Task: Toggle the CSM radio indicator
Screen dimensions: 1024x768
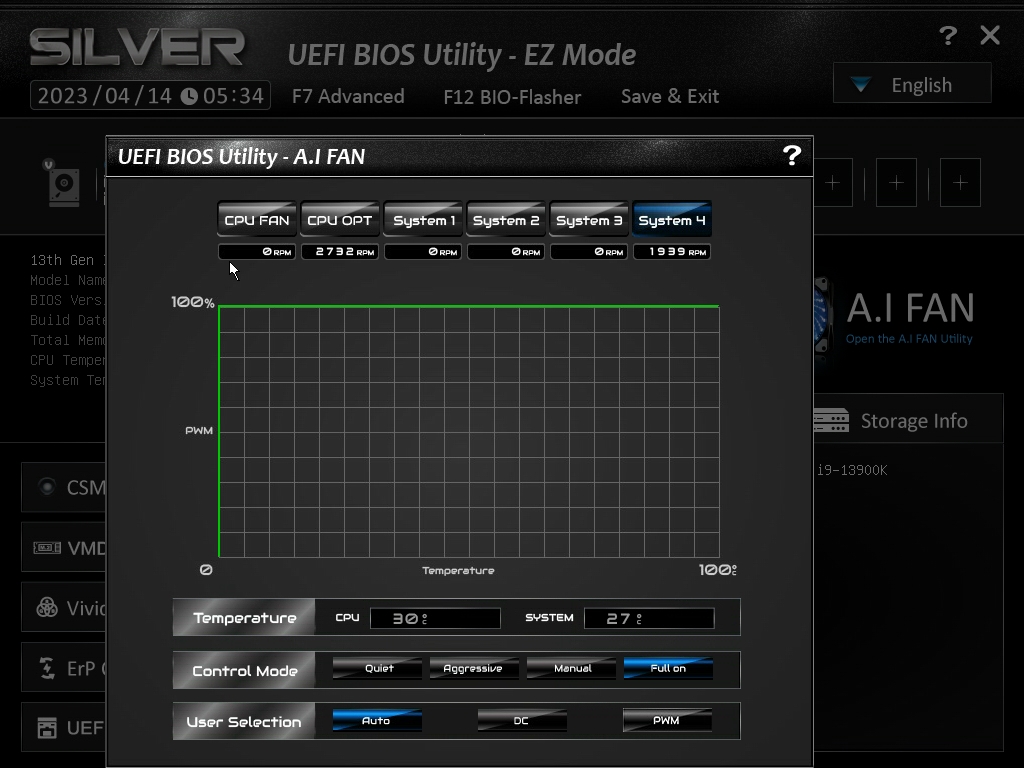Action: click(47, 487)
